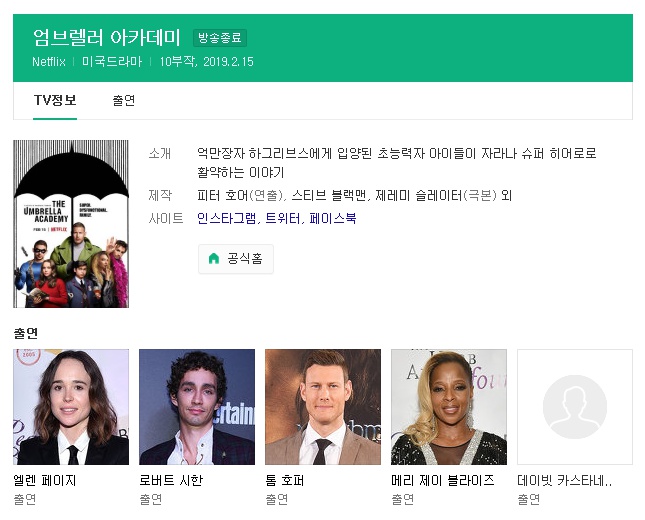This screenshot has width=645, height=520.
Task: Open the 트위터 link
Action: click(283, 218)
